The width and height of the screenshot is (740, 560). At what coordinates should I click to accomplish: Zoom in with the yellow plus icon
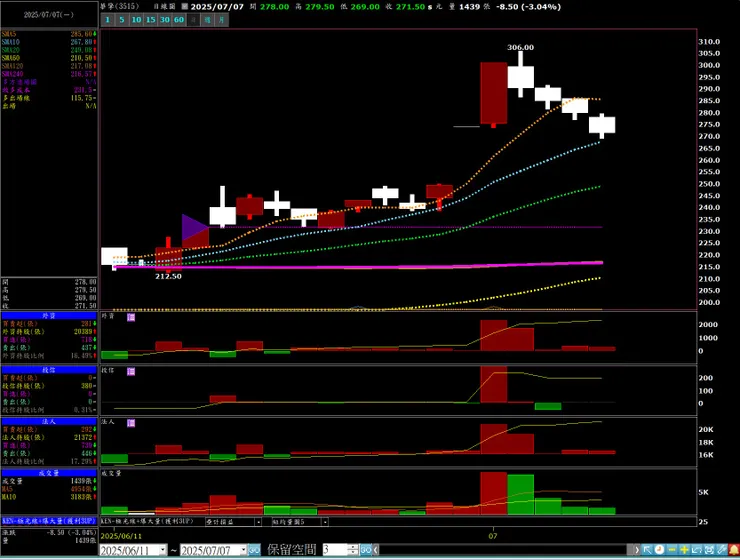(x=684, y=550)
